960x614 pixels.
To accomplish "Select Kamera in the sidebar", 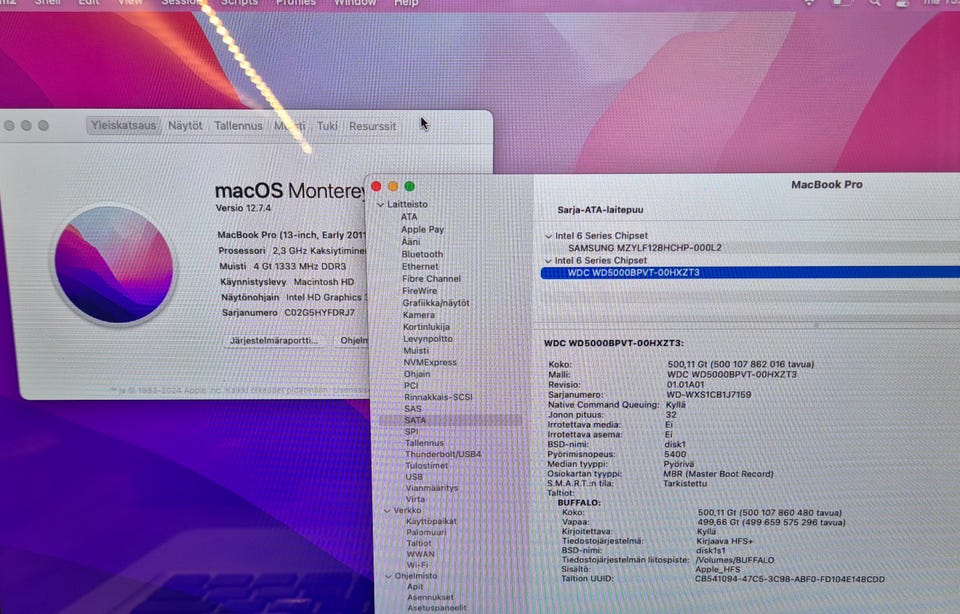I will coord(419,315).
